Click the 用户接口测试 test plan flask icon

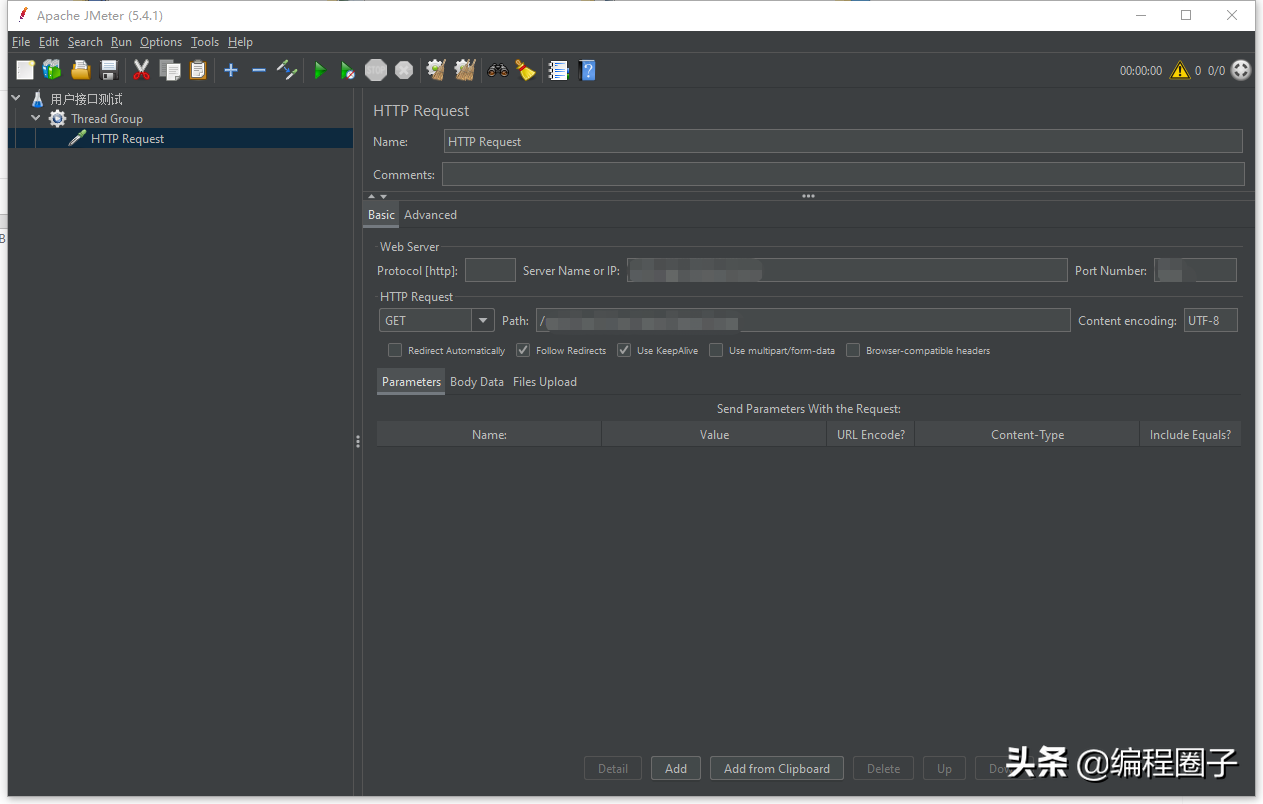tap(38, 99)
